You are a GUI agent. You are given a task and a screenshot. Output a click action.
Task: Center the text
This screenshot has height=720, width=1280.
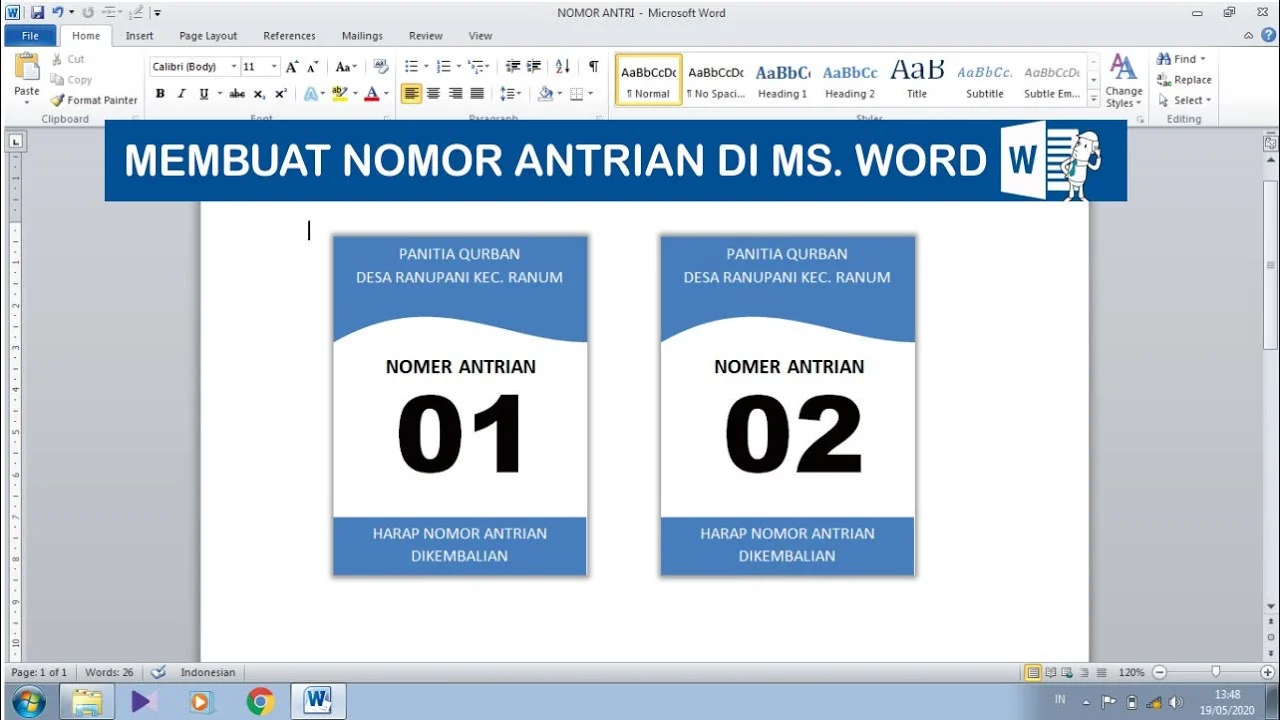point(433,94)
